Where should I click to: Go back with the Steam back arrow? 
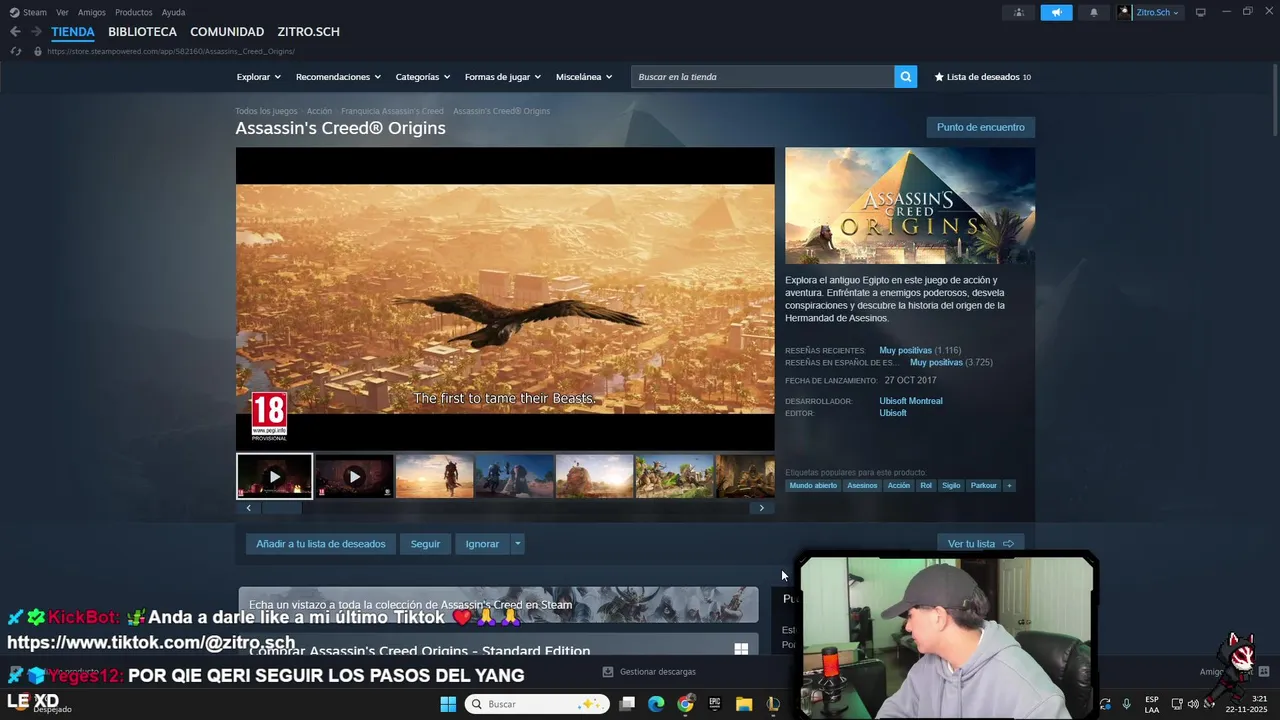click(15, 32)
